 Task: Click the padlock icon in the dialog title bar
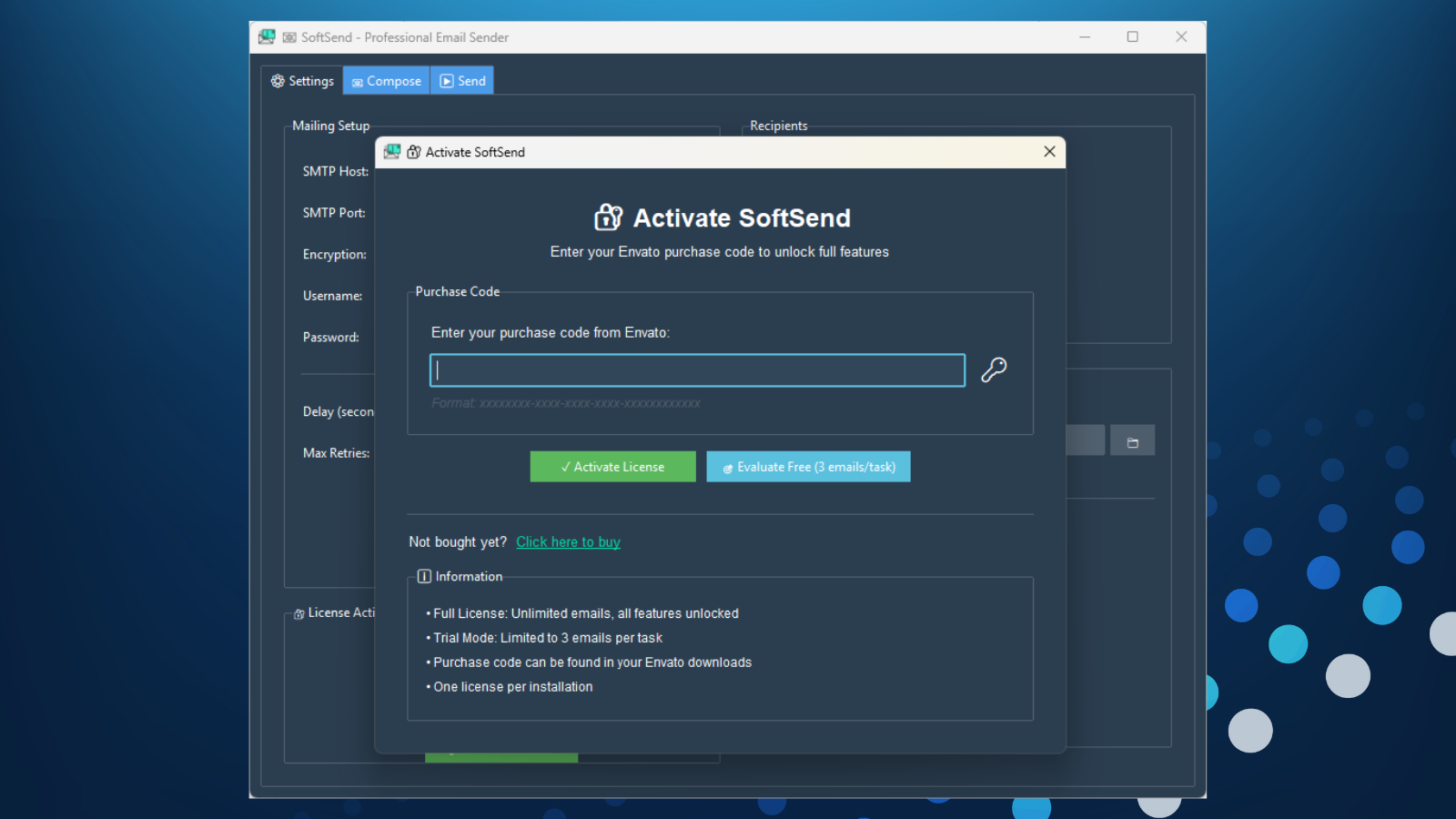tap(413, 152)
